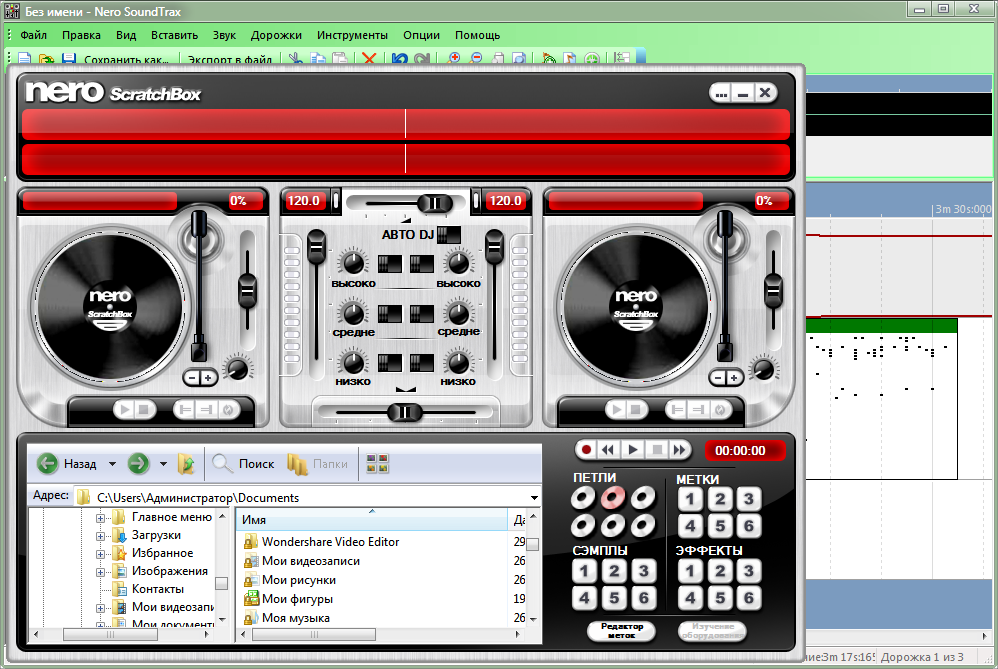
Task: Trigger the third loop pad in top row
Action: [x=643, y=498]
